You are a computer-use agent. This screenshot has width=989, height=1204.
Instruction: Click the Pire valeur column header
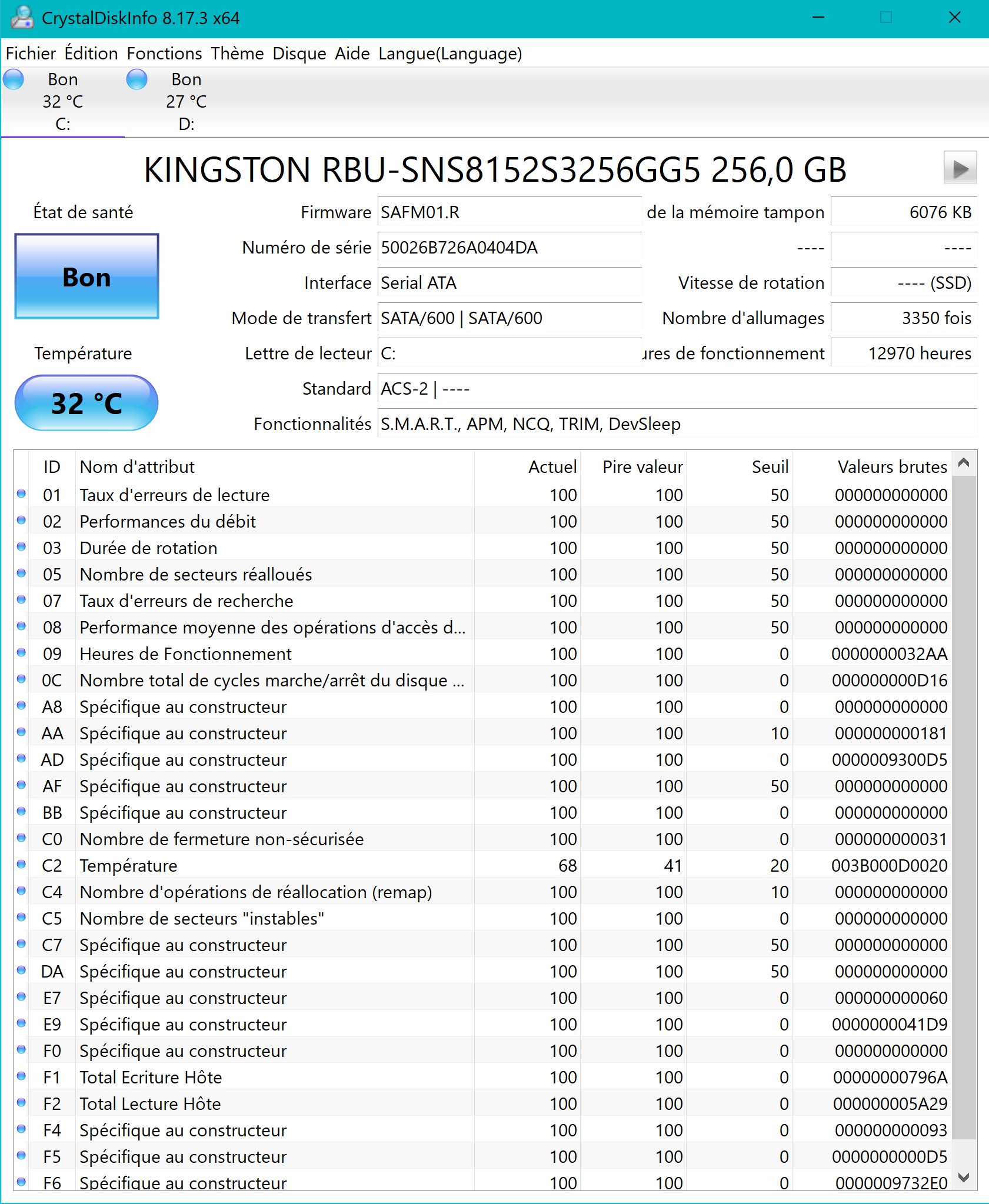634,466
